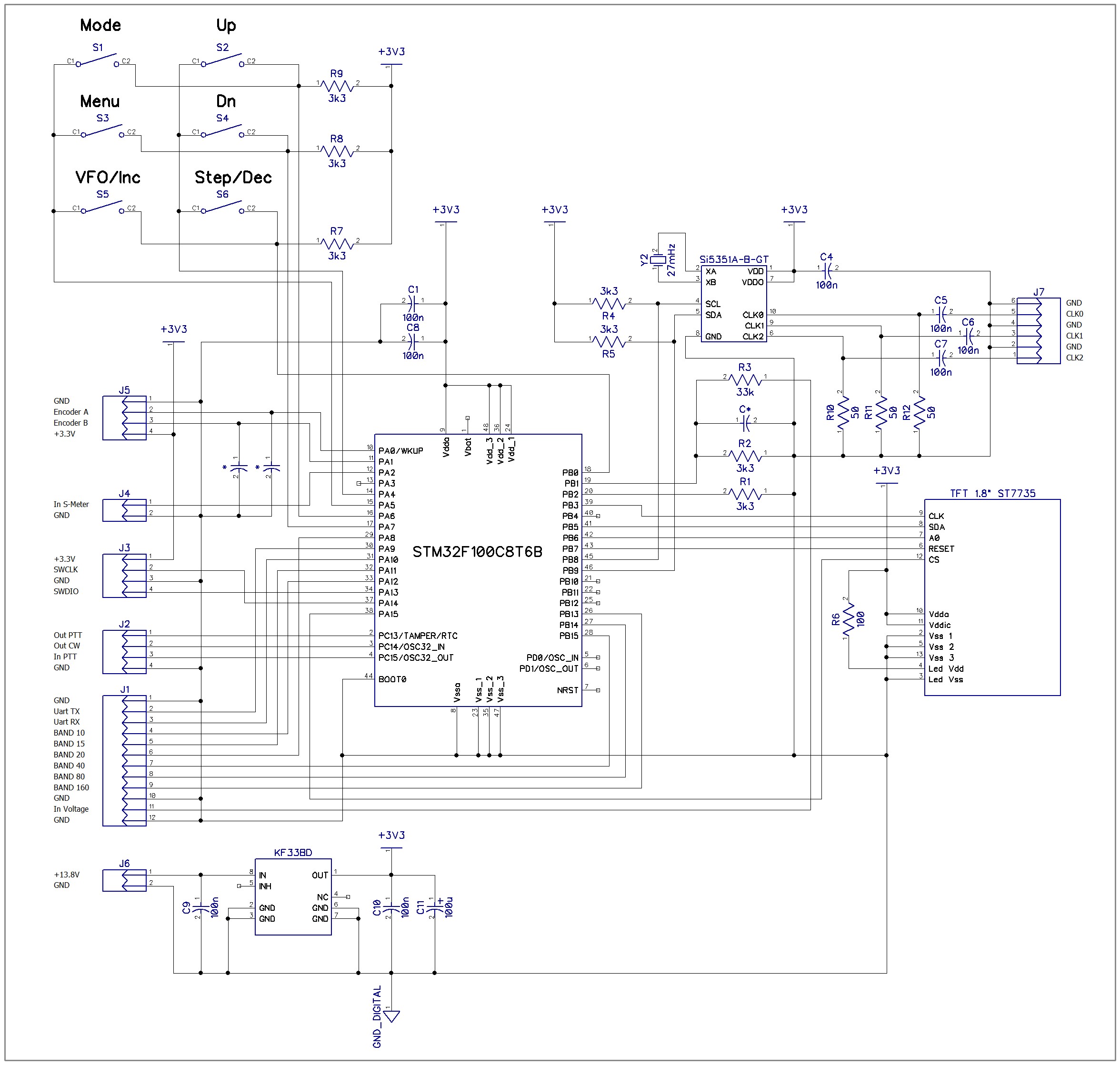The image size is (1120, 1065).
Task: Click the S1 Mode switch symbol
Action: coord(97,60)
